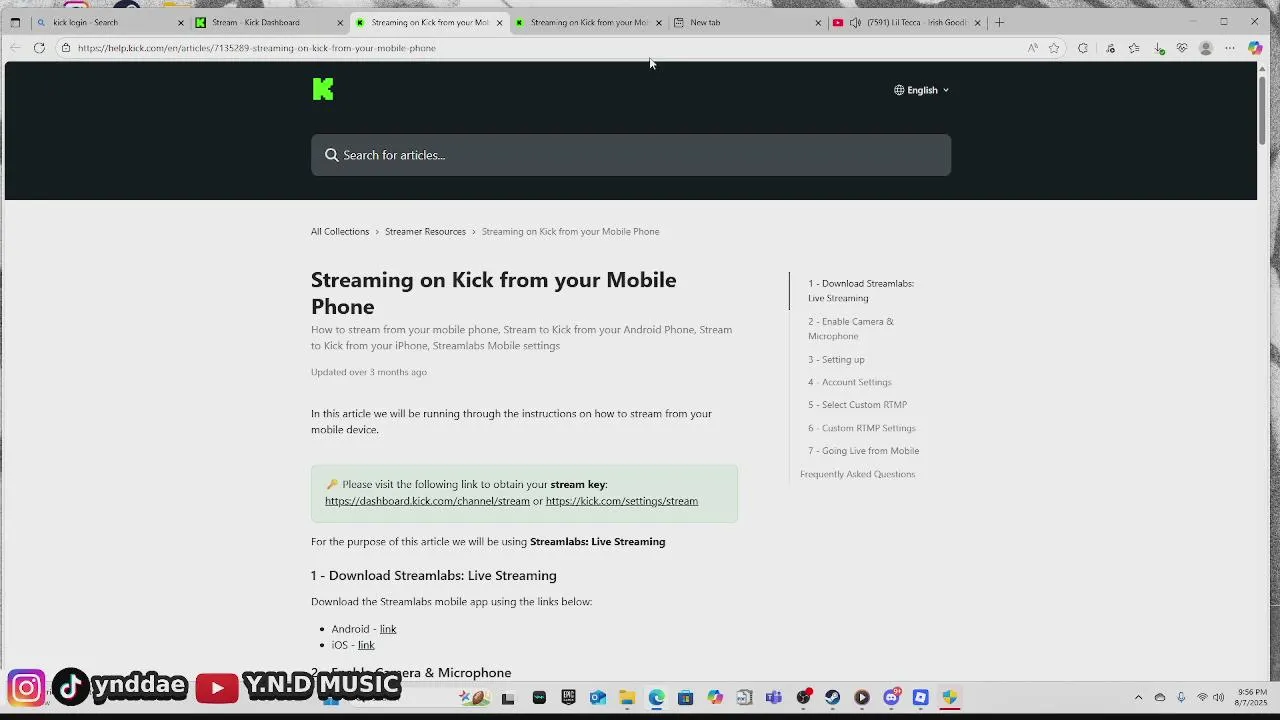Open Browser essentials heart icon

(x=1182, y=48)
